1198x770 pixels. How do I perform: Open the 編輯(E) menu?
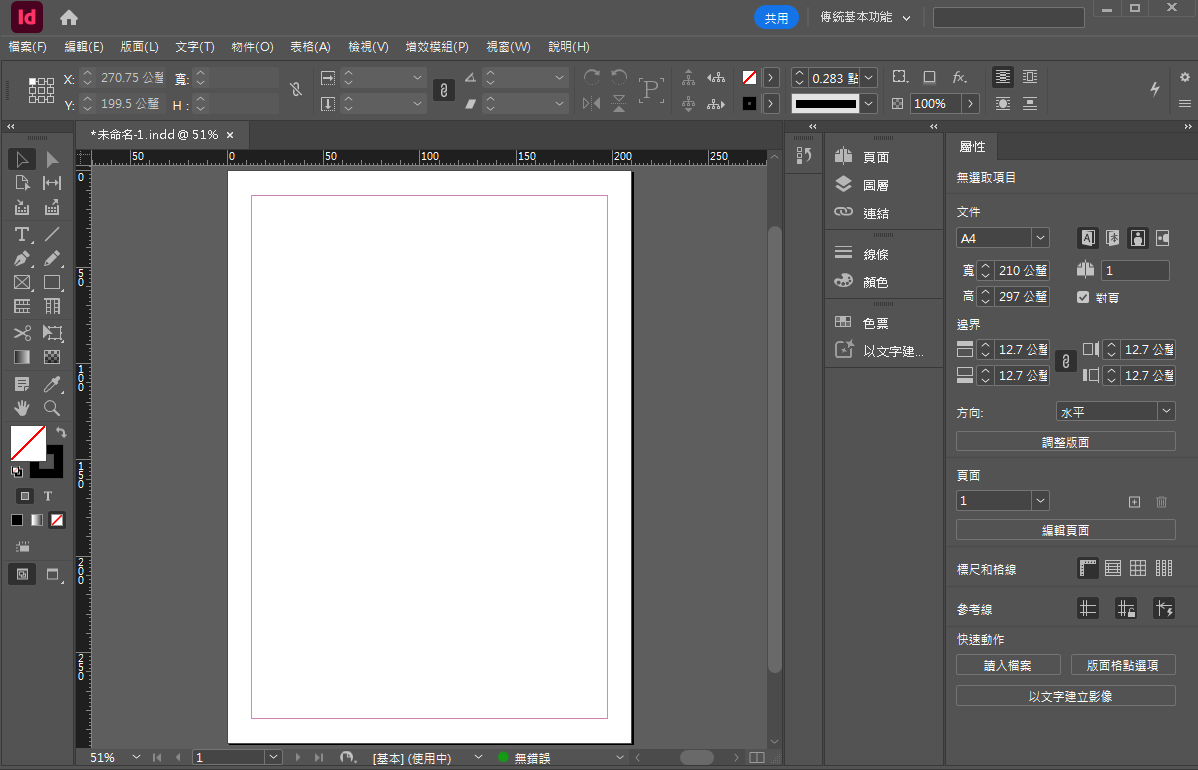point(83,47)
